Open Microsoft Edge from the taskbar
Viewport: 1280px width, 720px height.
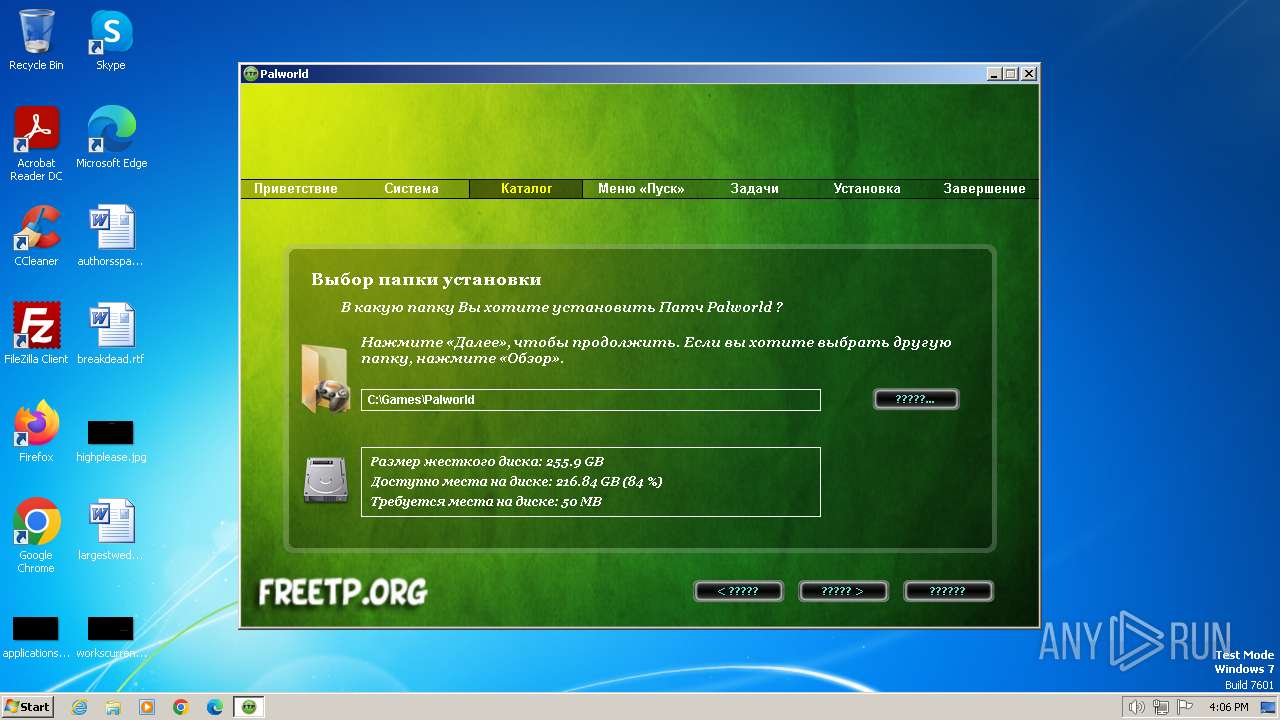tap(215, 707)
